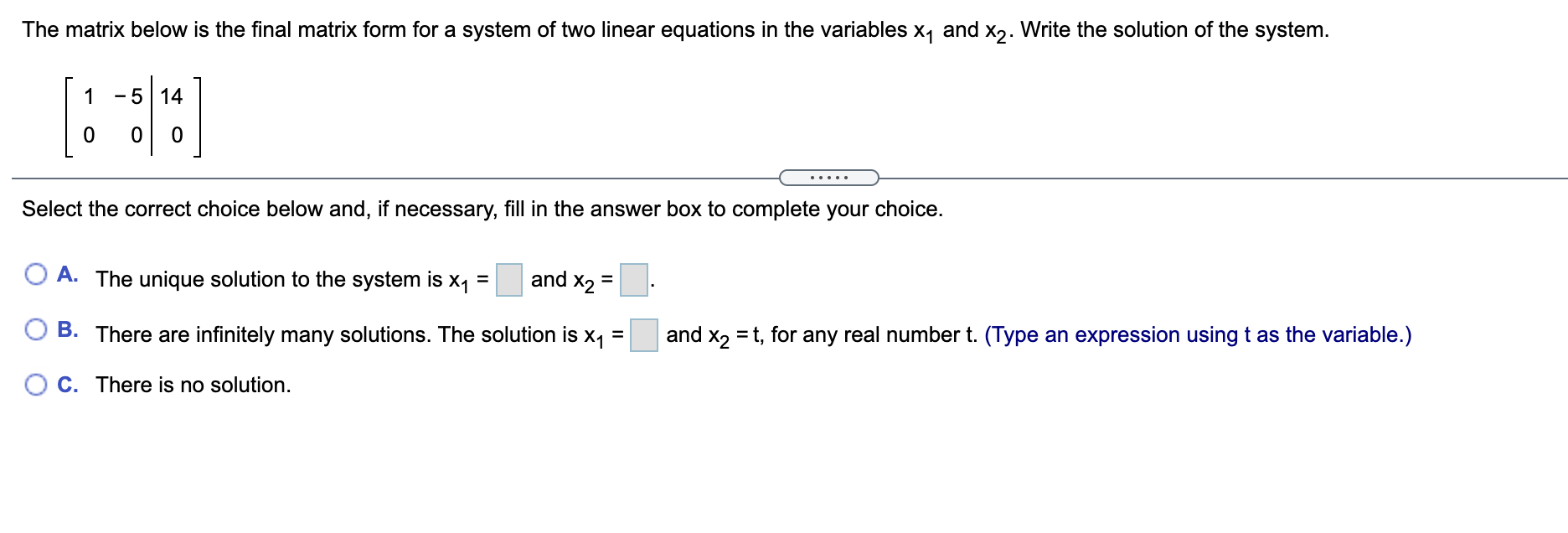Click 'Select the correct choice below' text
Screen dimensions: 1568x533
coord(482,209)
